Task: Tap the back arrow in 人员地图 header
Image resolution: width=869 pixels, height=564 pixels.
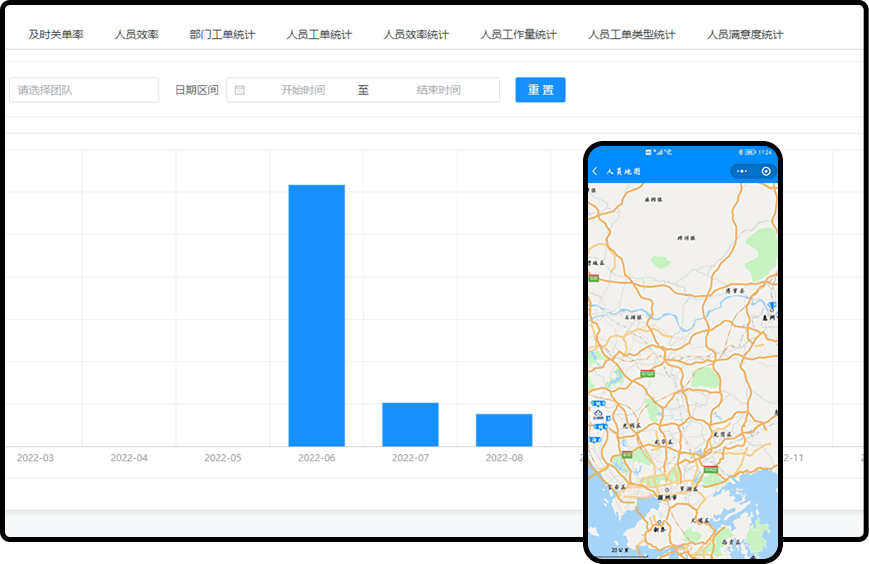Action: [x=596, y=171]
